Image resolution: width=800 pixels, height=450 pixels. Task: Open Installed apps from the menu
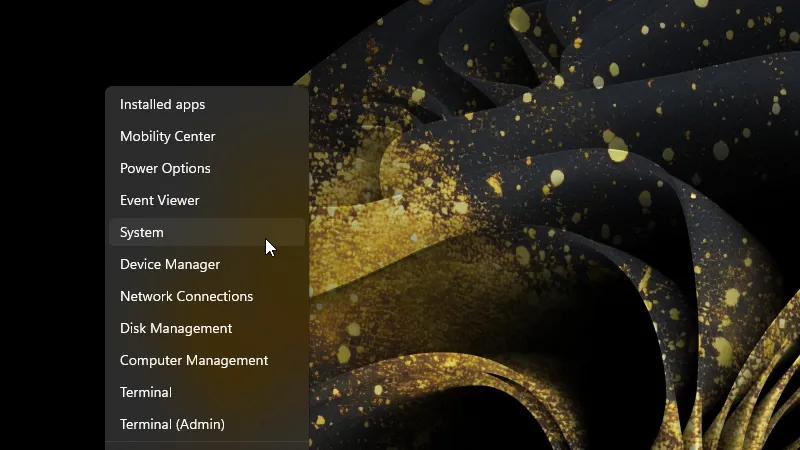pyautogui.click(x=207, y=104)
